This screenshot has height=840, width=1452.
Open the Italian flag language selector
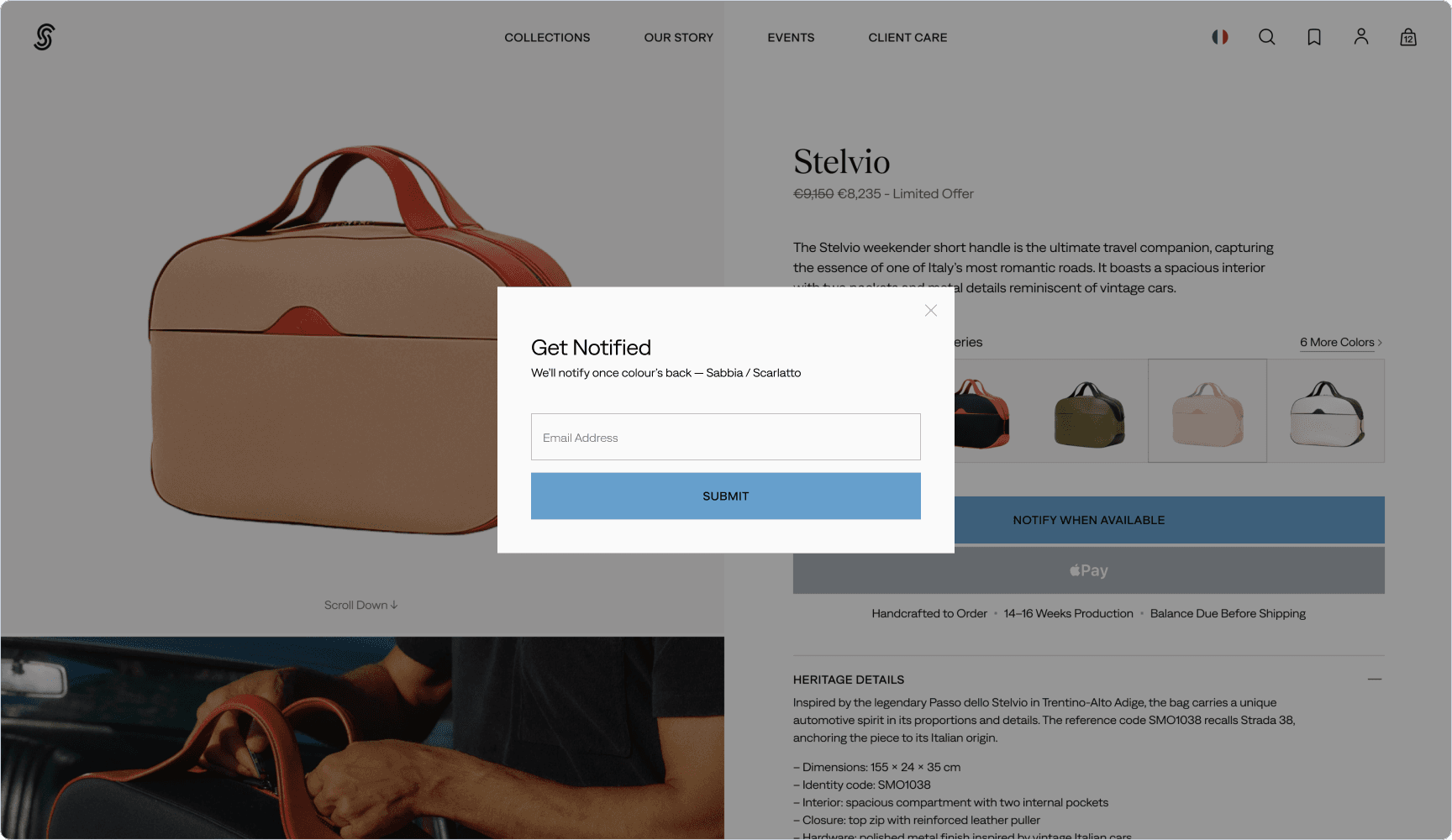pyautogui.click(x=1220, y=37)
